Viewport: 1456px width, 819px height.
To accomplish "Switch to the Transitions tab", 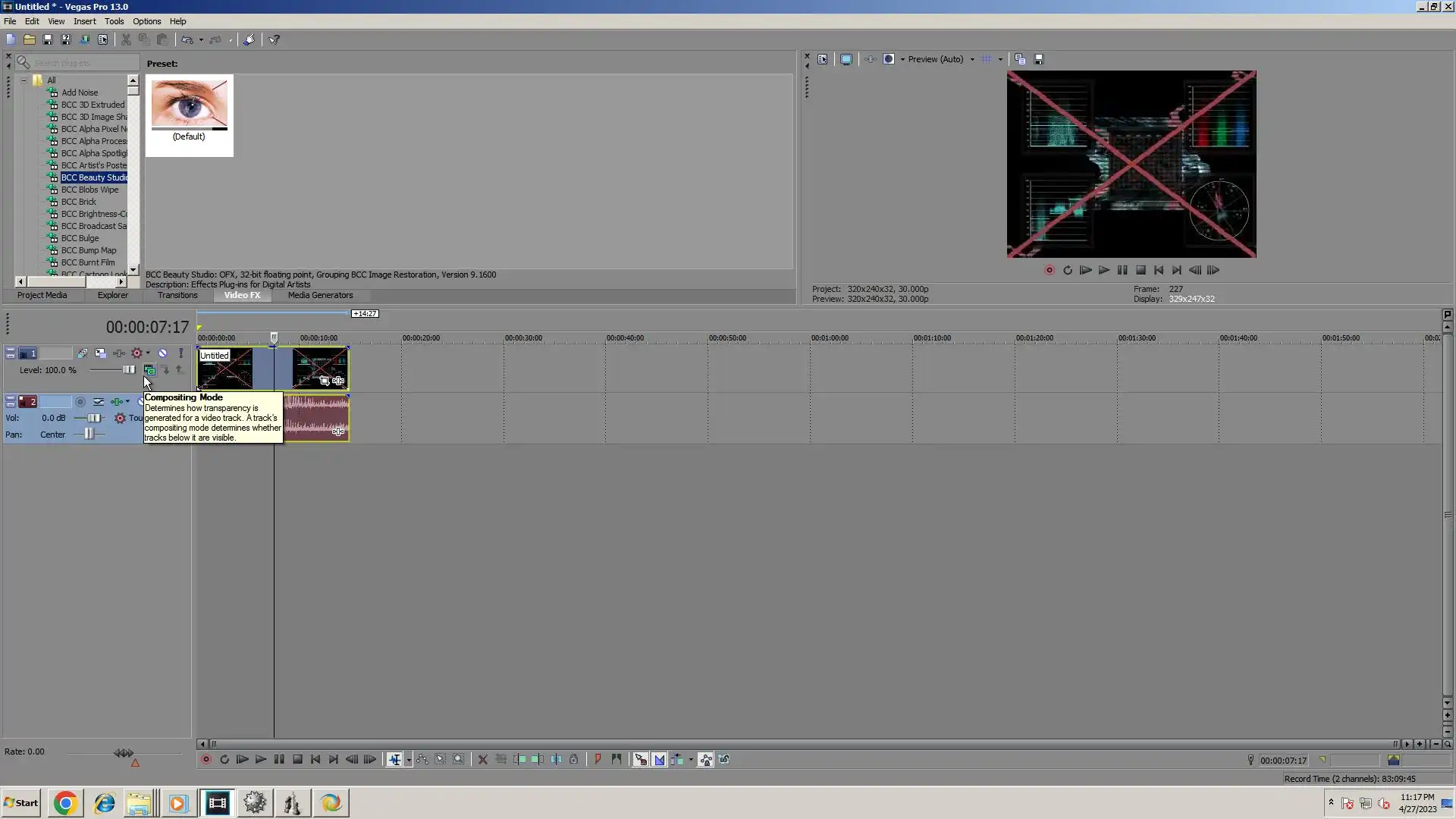I will [177, 296].
